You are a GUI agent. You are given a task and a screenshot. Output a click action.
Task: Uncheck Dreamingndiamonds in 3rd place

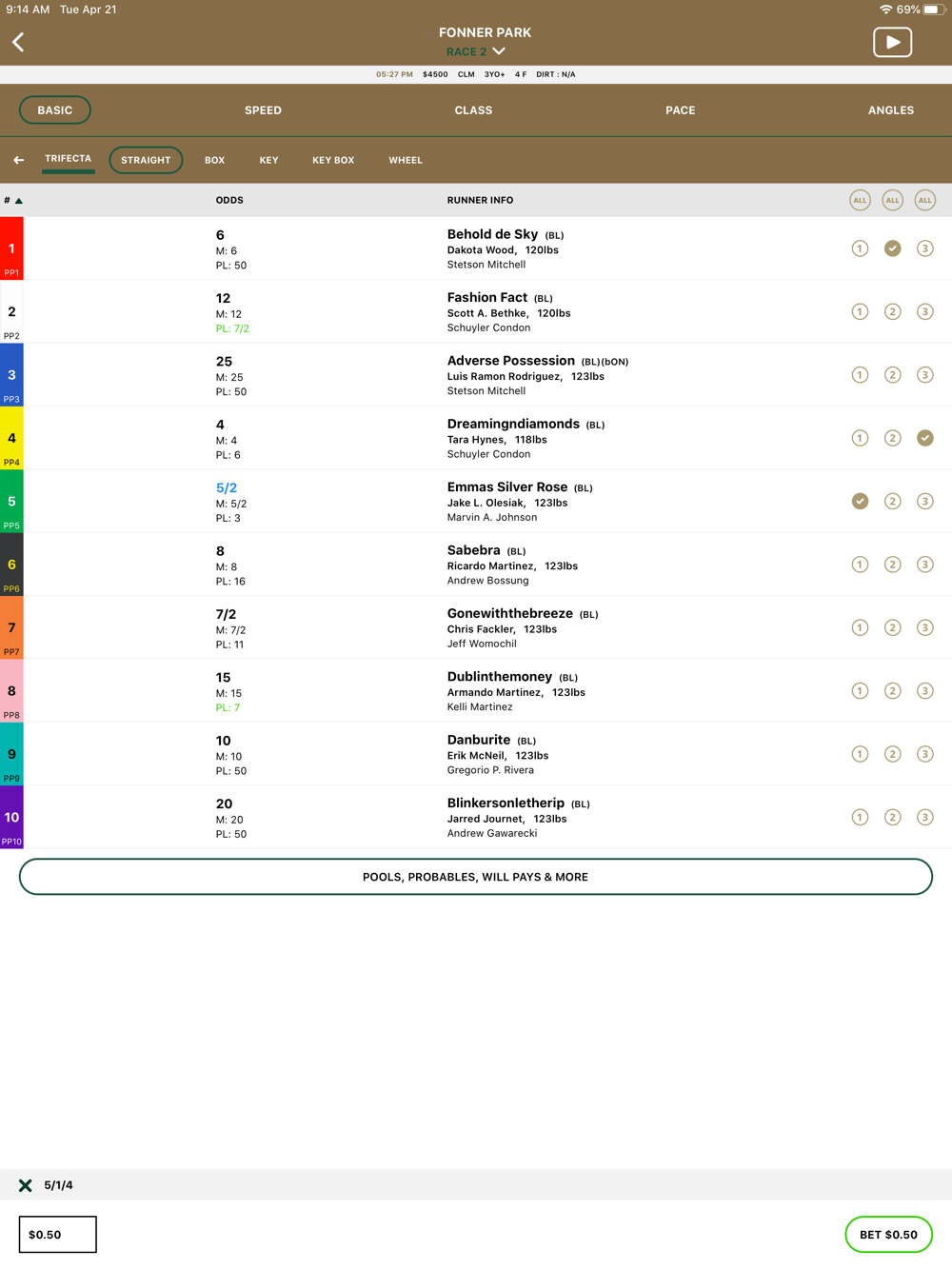(924, 438)
